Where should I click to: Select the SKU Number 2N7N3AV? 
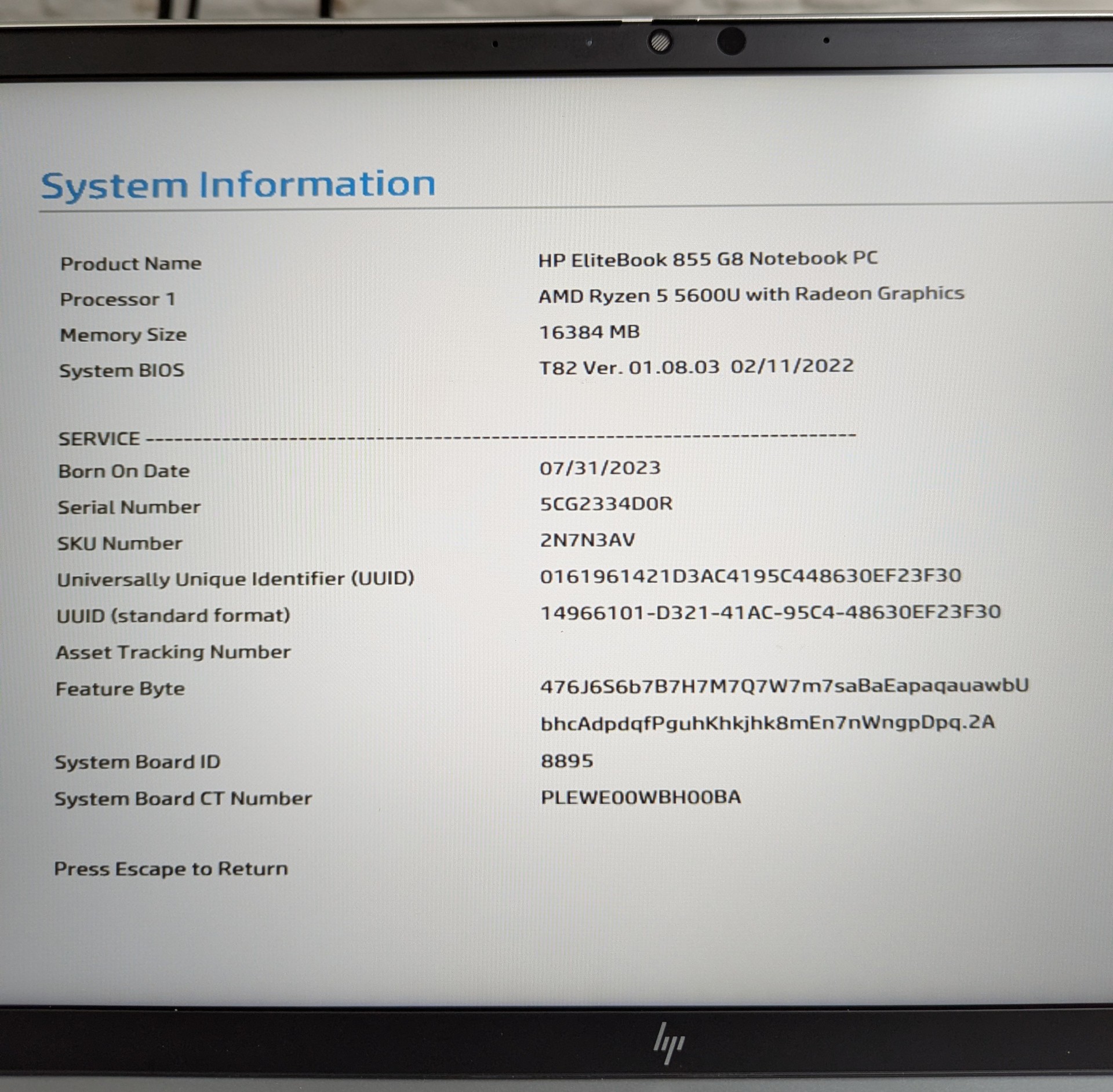[x=587, y=540]
